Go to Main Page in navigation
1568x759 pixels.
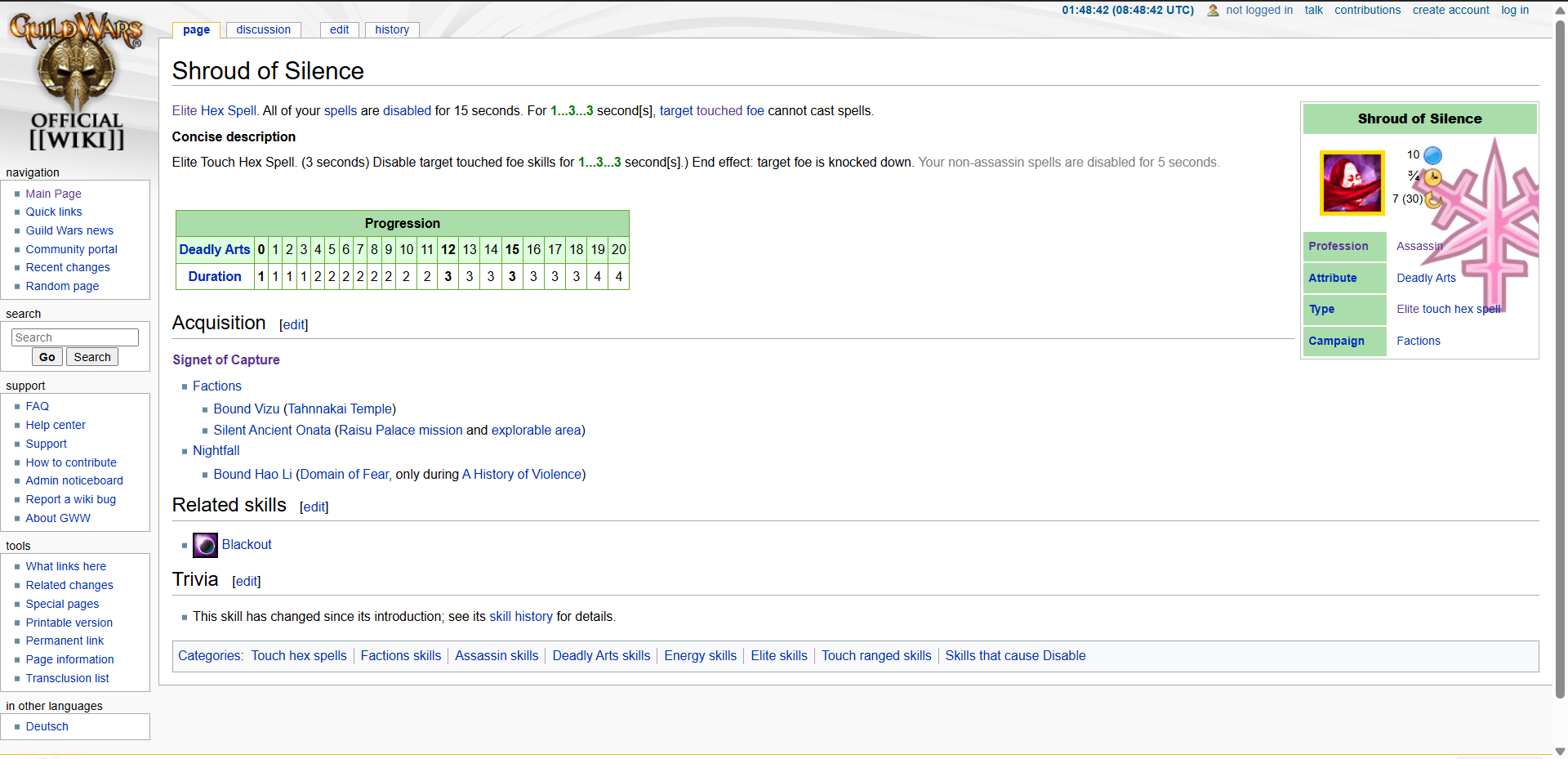53,194
